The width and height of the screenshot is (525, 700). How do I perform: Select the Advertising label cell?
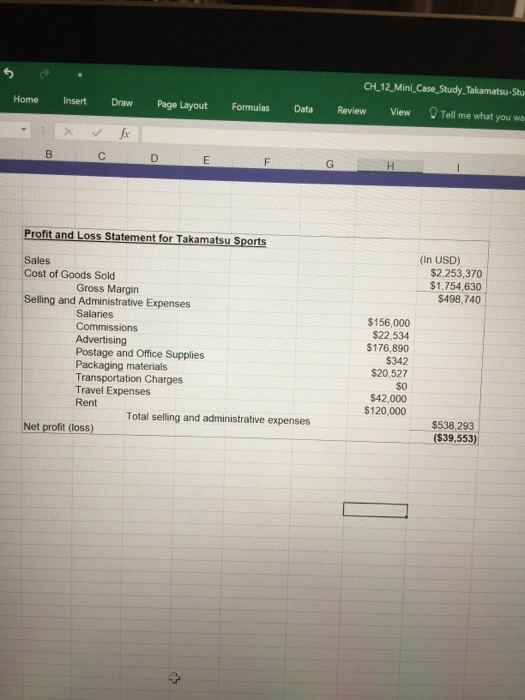101,340
